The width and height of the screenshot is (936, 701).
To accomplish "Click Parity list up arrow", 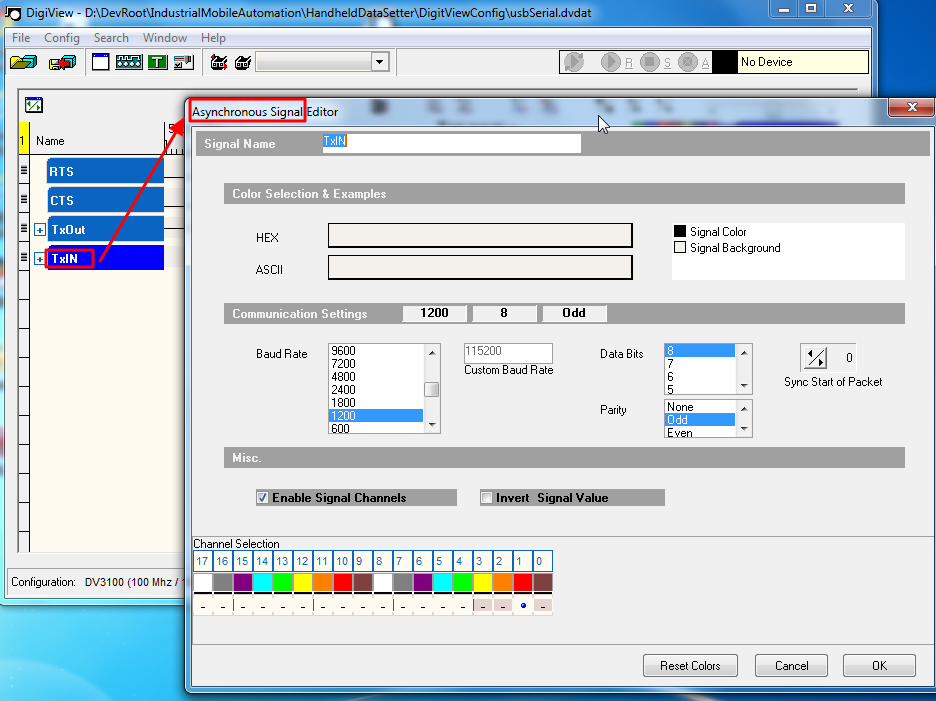I will click(744, 409).
